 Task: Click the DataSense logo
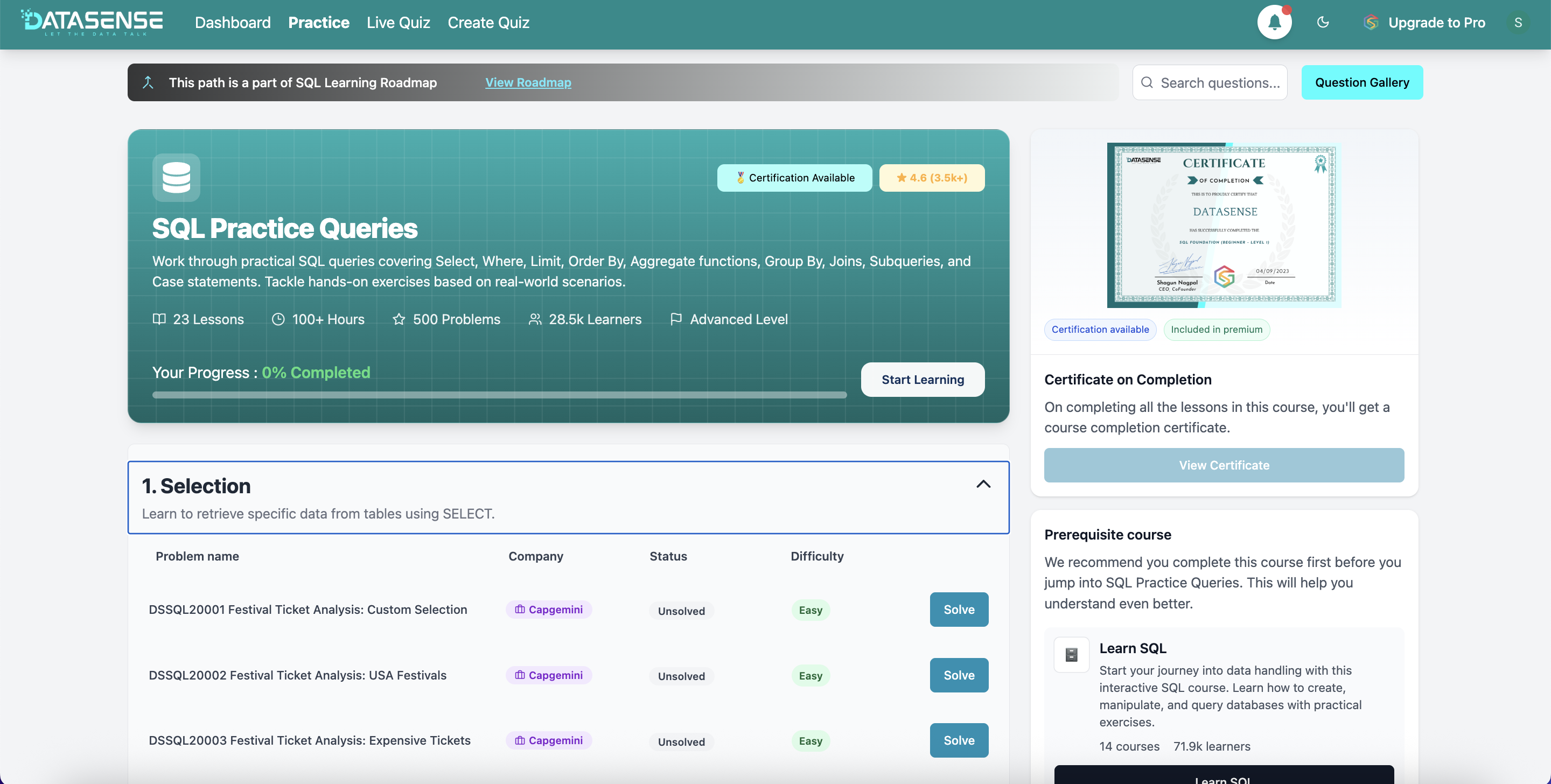tap(92, 22)
